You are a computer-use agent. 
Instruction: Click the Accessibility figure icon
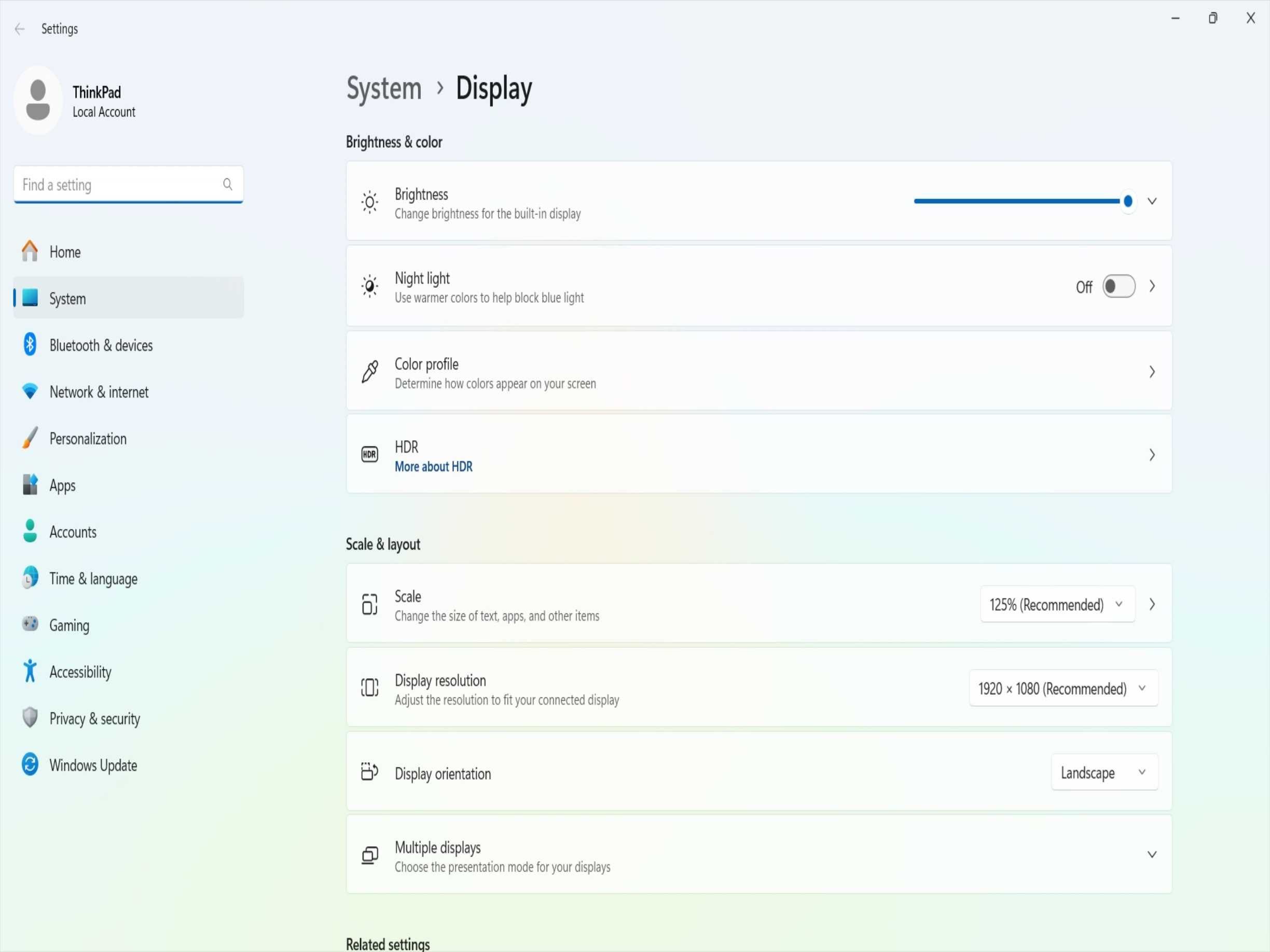click(30, 671)
